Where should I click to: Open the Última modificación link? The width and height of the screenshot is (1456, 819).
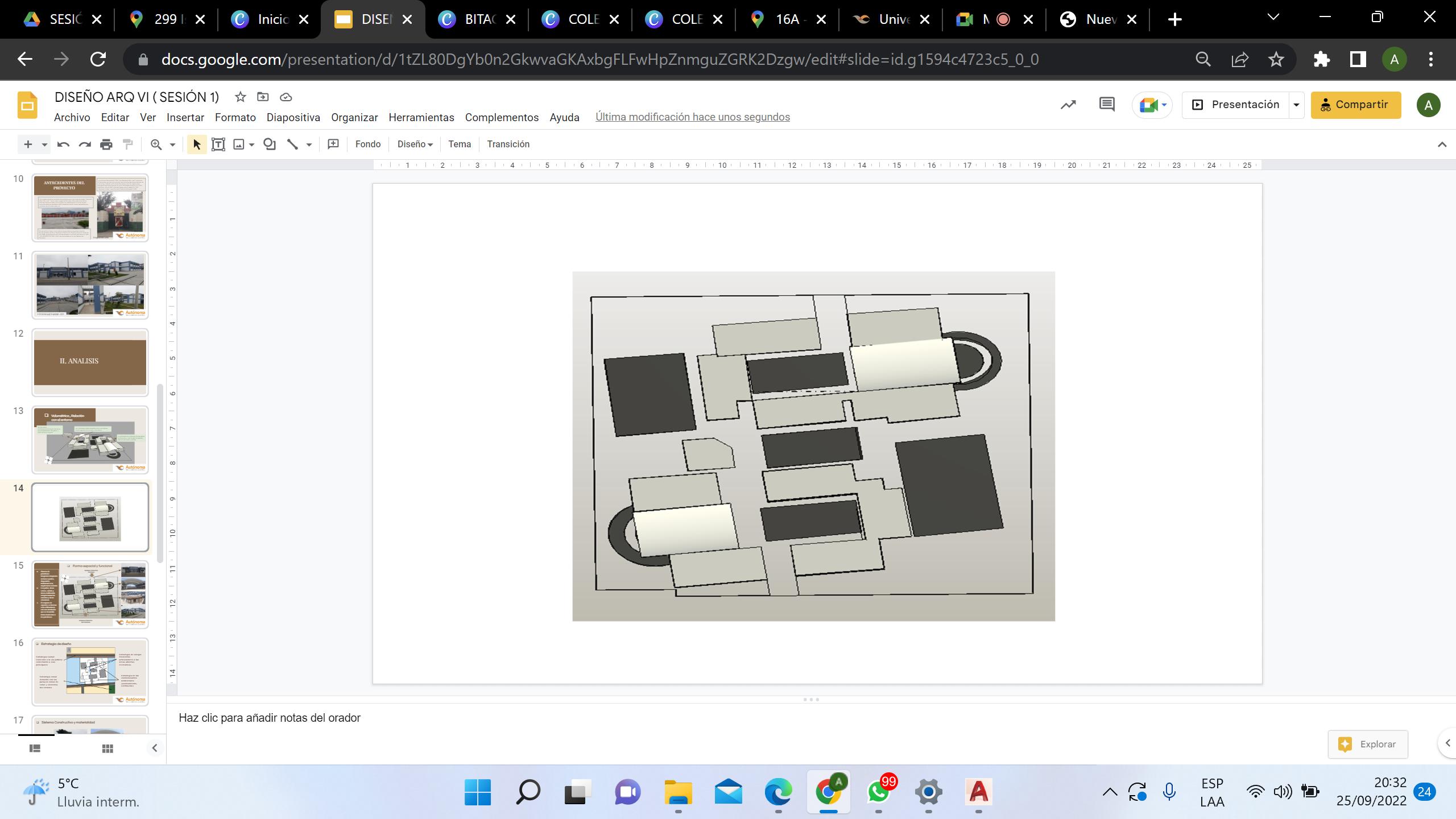coord(692,117)
